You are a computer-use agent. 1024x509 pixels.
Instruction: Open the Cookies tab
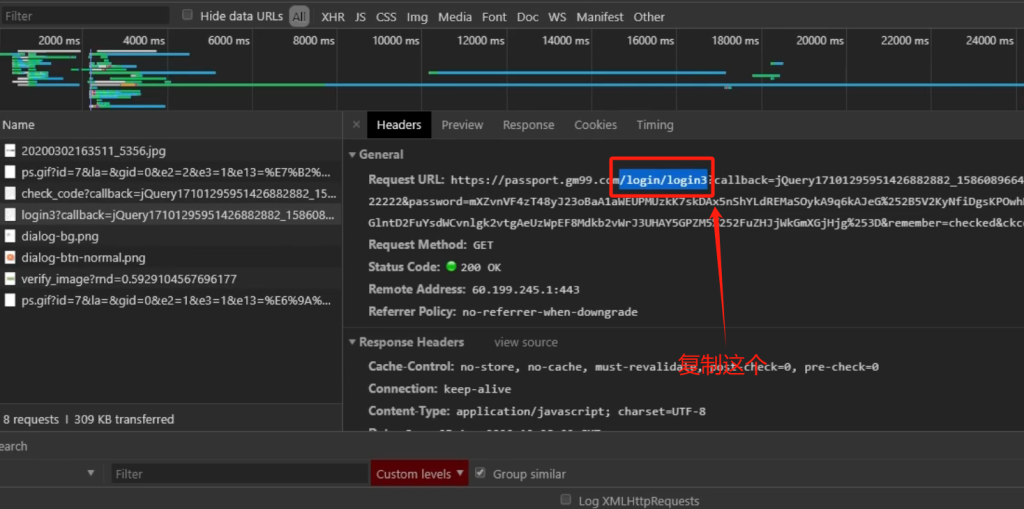click(596, 125)
